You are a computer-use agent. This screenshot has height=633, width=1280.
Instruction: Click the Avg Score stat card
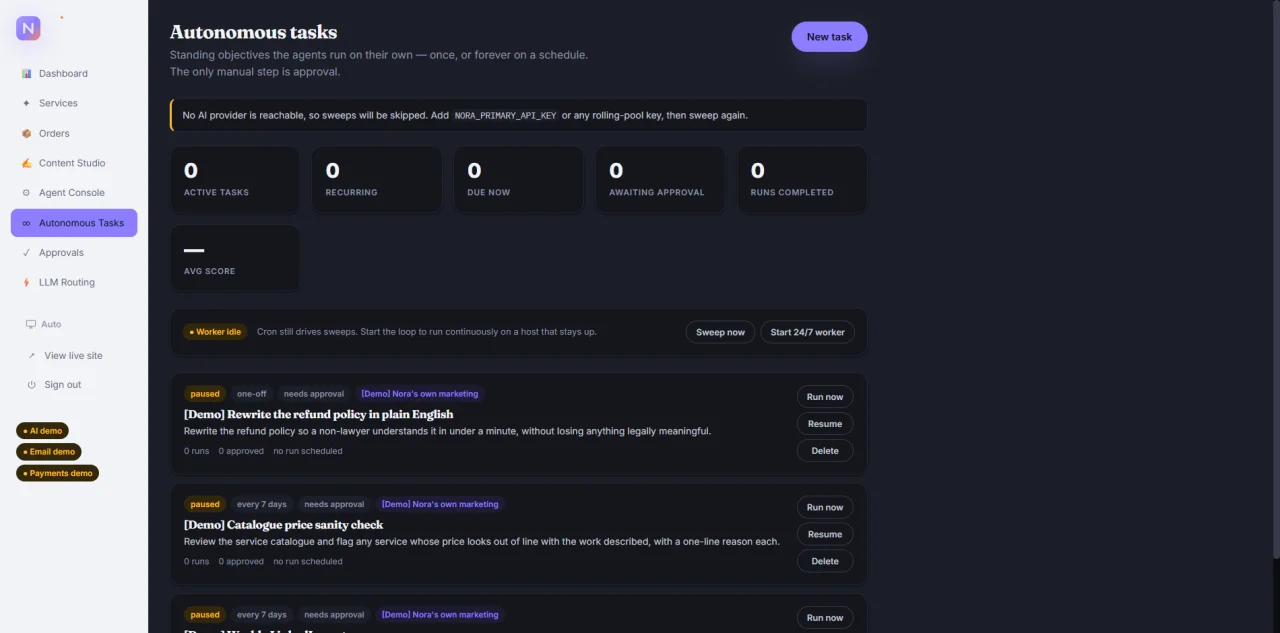point(235,258)
